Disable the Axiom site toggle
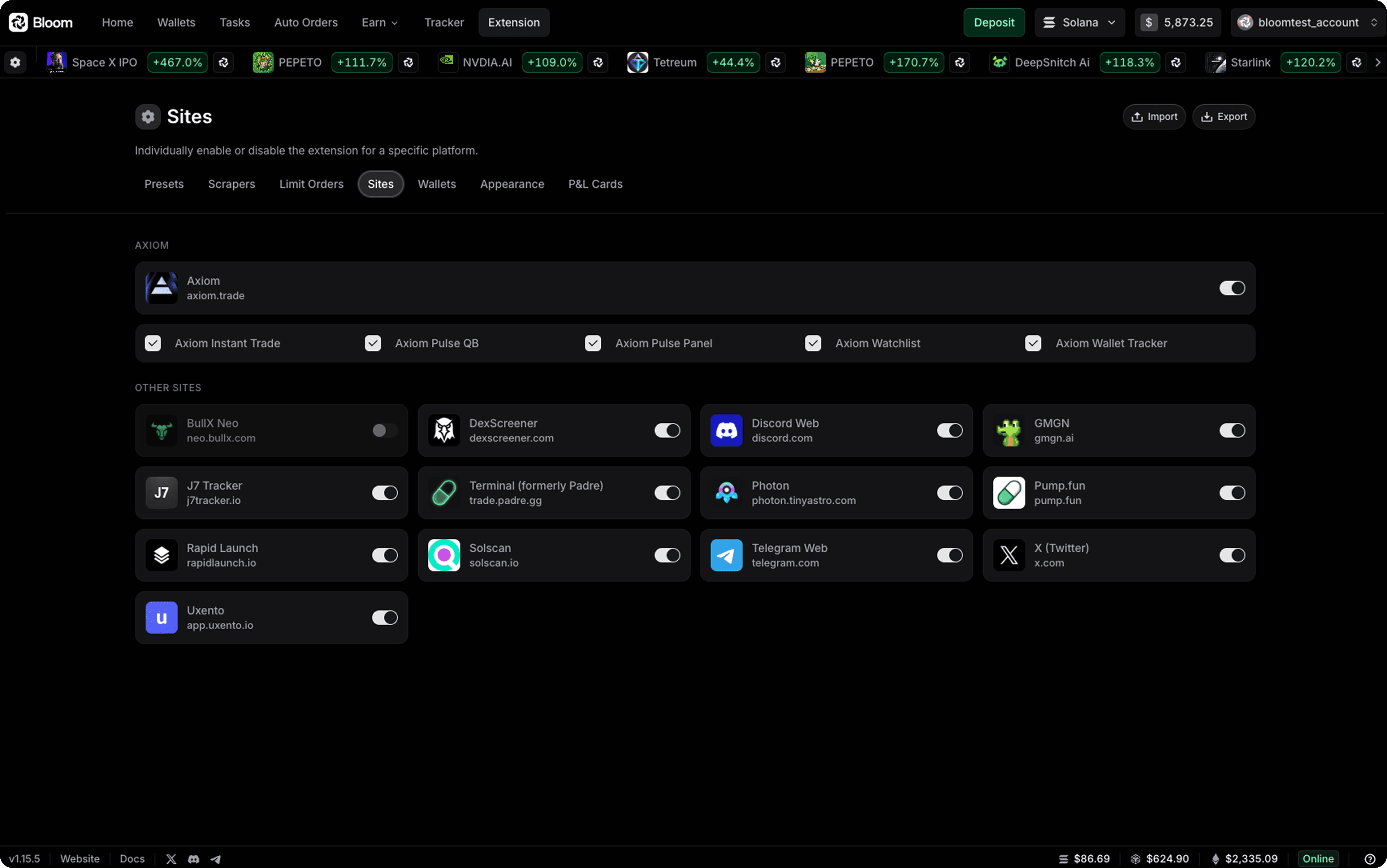The height and width of the screenshot is (868, 1387). pos(1232,288)
